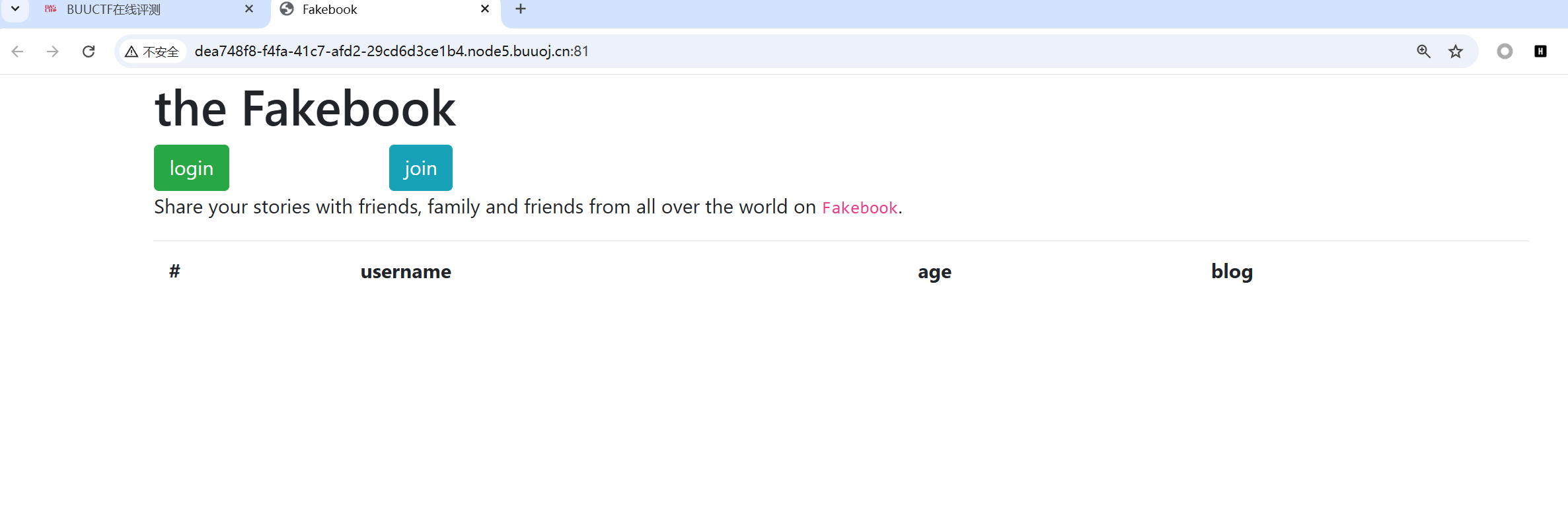Click the gray circle extension icon
This screenshot has height=516, width=1568.
pos(1505,52)
